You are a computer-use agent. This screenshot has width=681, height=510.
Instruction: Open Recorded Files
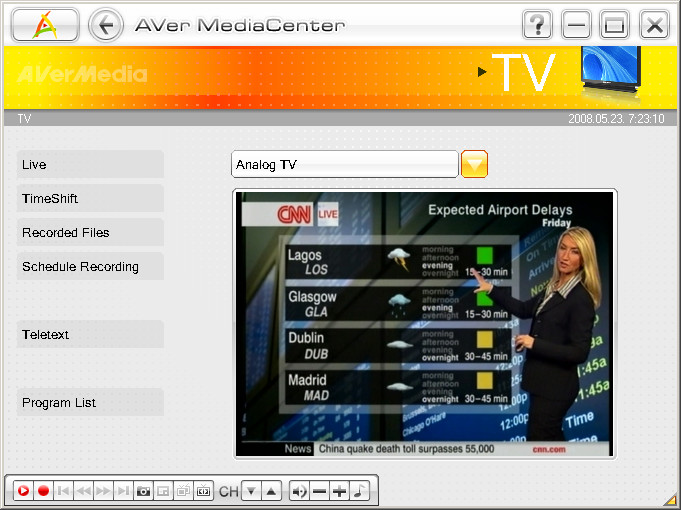point(90,232)
